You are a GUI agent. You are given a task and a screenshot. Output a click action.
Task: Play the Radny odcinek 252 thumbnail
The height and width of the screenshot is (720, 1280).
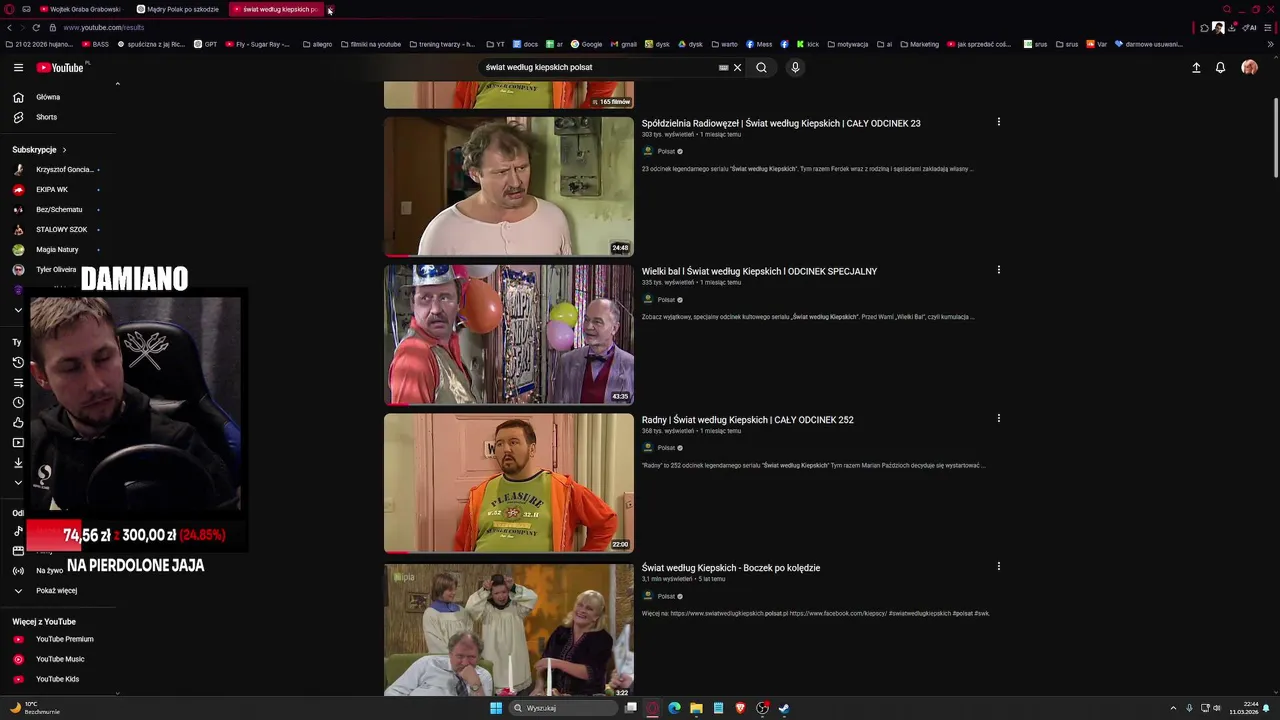coord(509,483)
